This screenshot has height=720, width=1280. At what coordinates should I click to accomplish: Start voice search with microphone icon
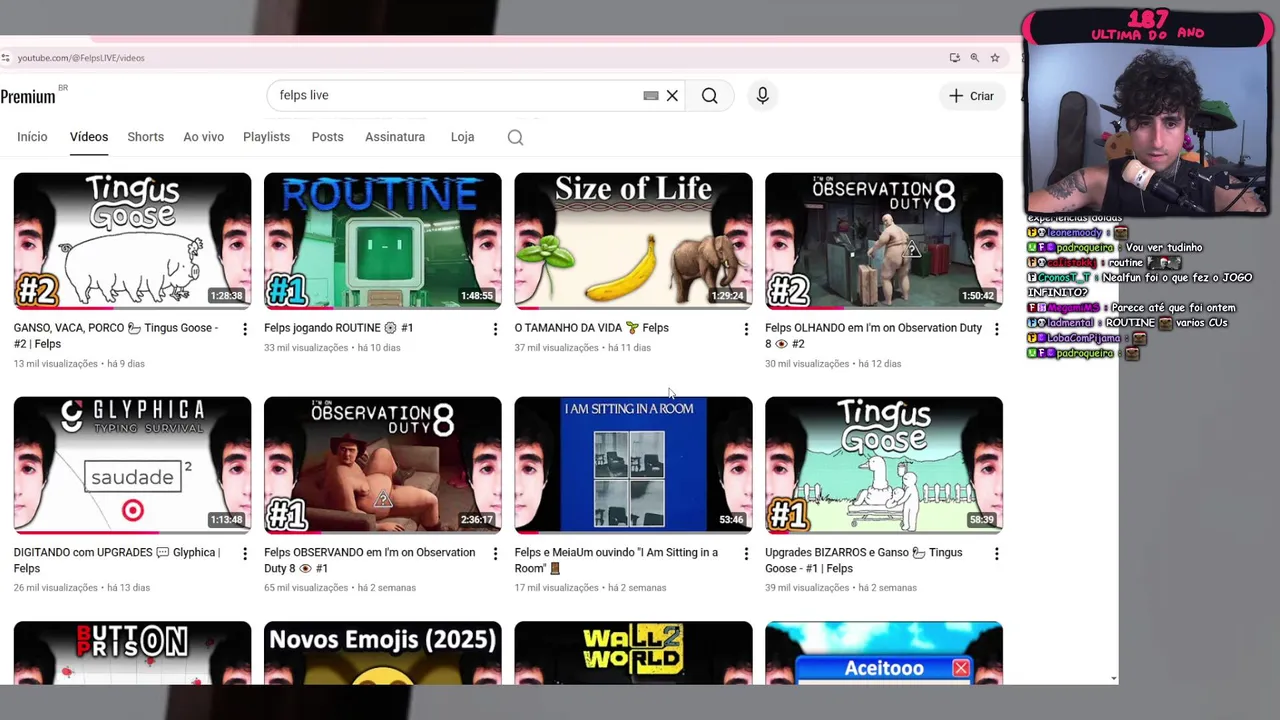click(762, 96)
